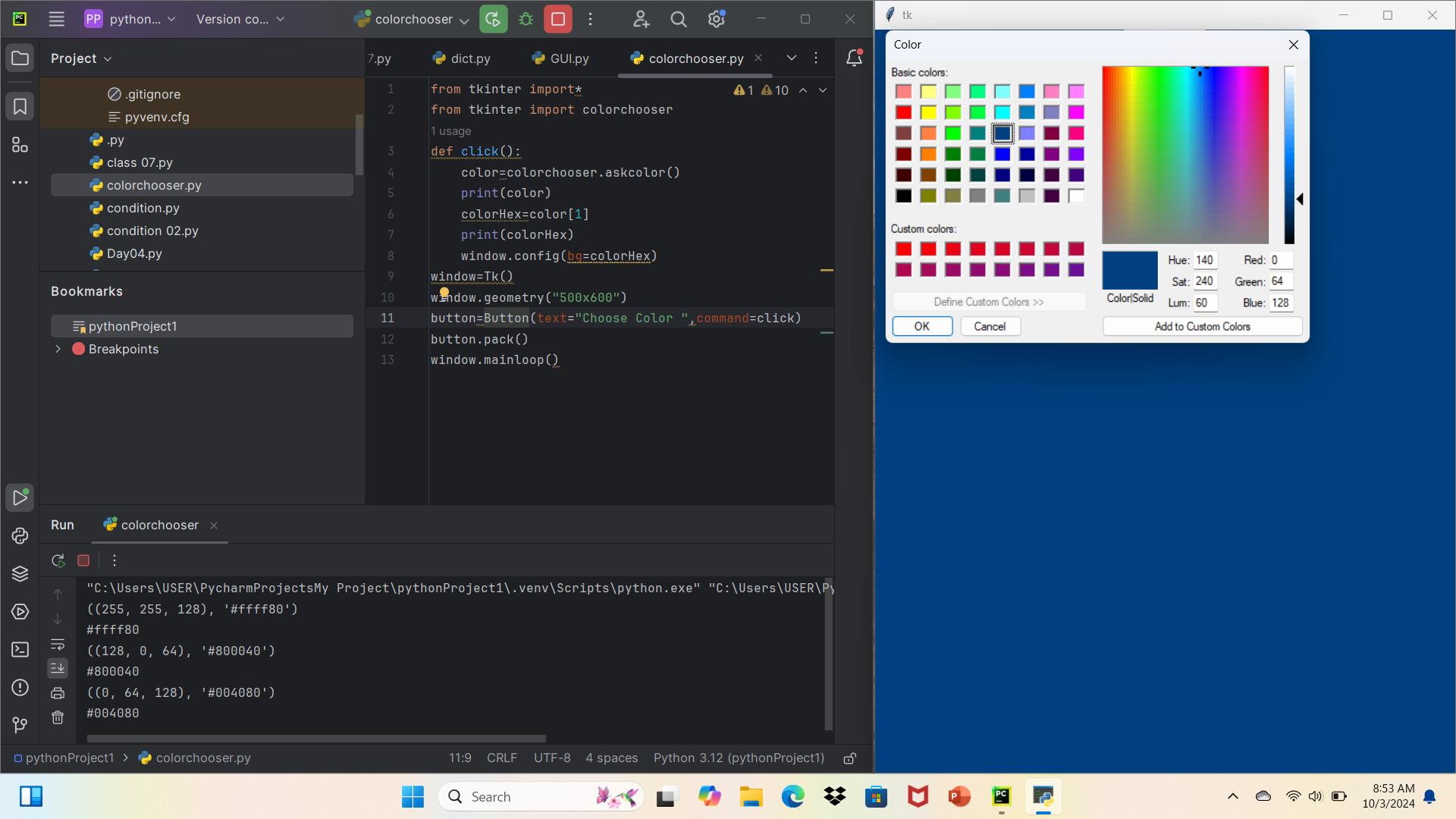Image resolution: width=1456 pixels, height=819 pixels.
Task: Jump to next highlighted problem arrow in editor
Action: 823,90
